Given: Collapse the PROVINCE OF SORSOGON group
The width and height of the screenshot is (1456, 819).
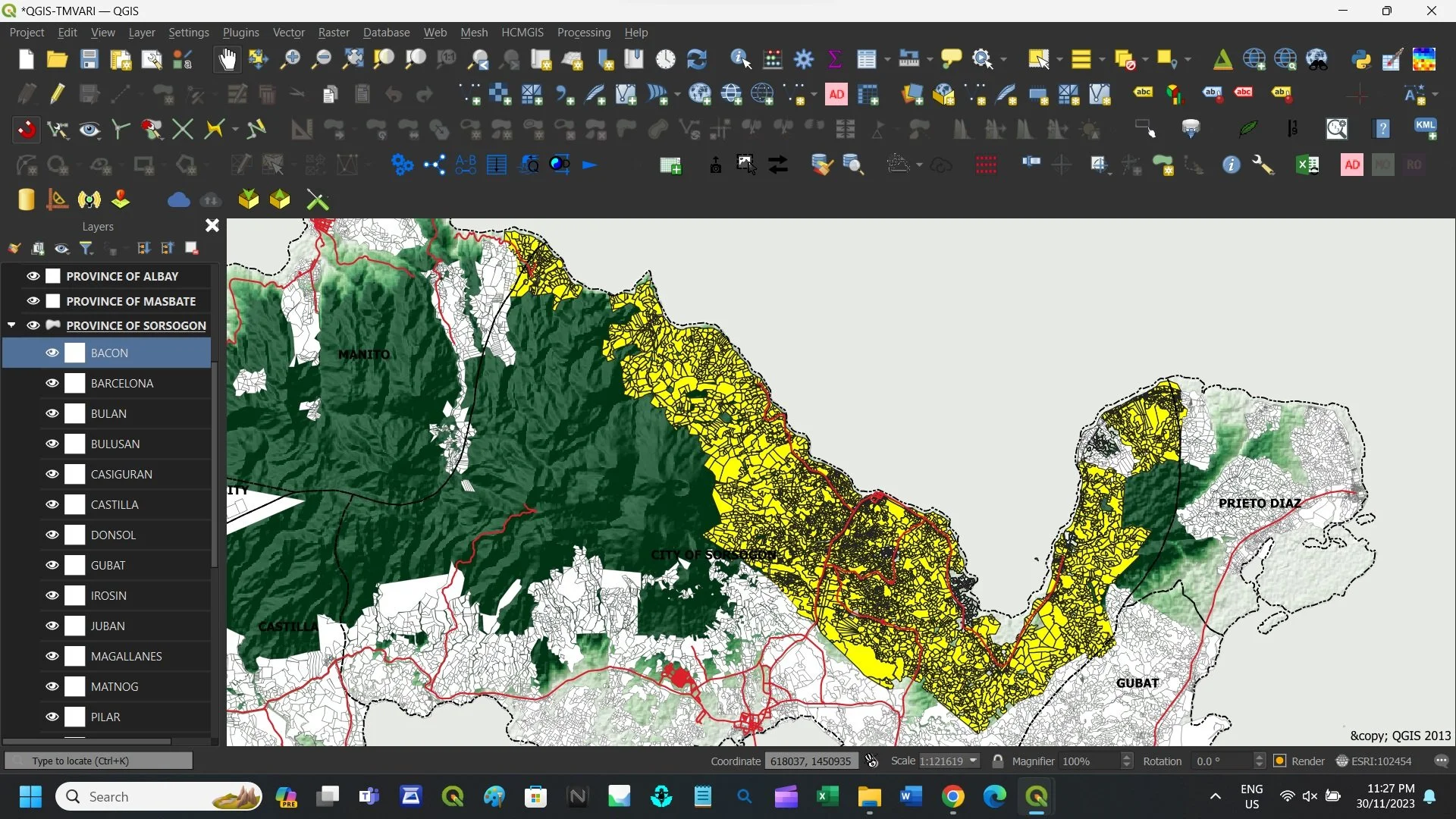Looking at the screenshot, I should pyautogui.click(x=11, y=325).
